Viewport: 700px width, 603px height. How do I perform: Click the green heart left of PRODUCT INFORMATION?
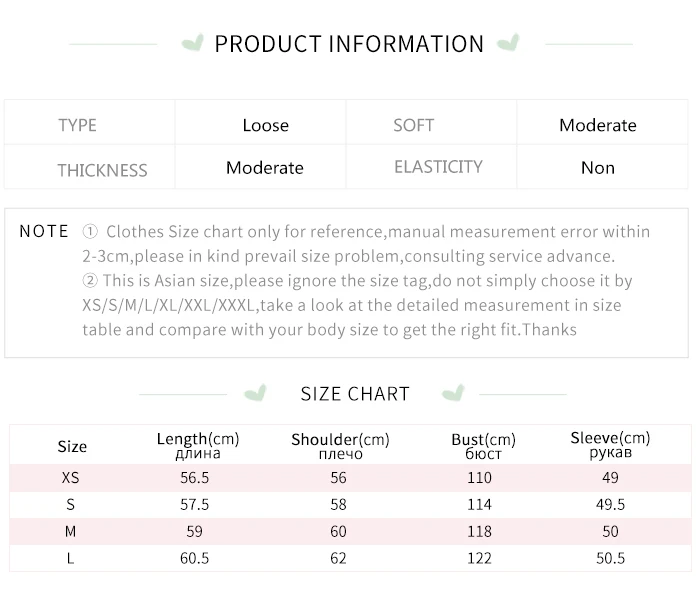(193, 43)
